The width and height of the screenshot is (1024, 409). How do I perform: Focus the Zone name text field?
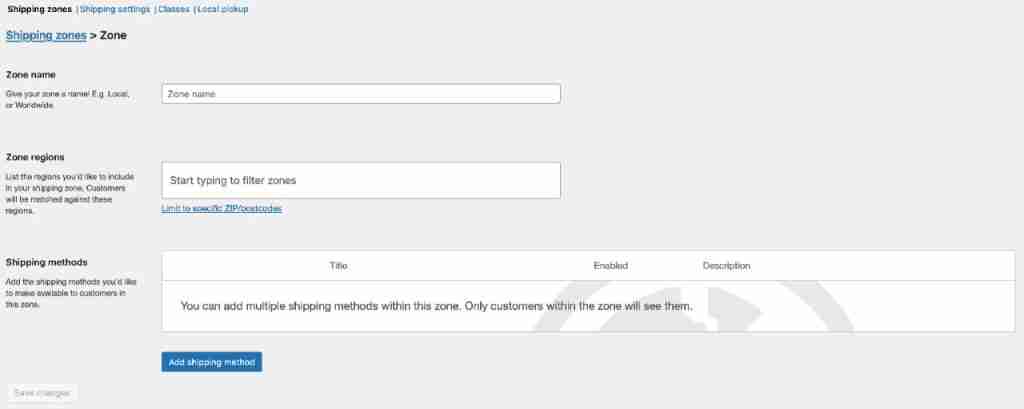360,93
